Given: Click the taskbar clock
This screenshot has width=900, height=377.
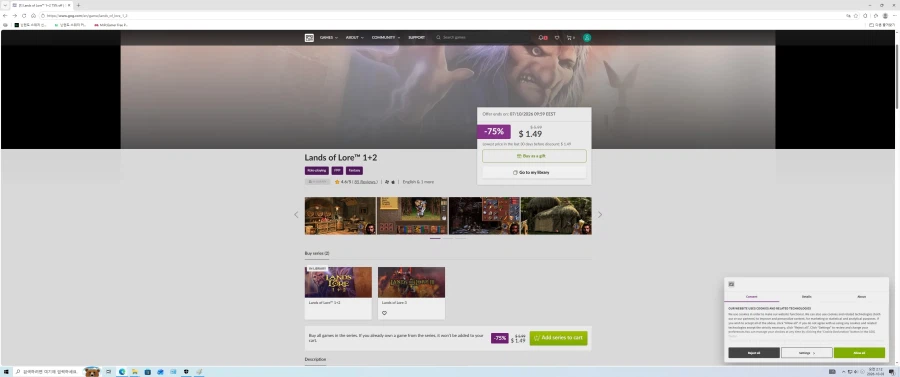Looking at the screenshot, I should point(876,372).
